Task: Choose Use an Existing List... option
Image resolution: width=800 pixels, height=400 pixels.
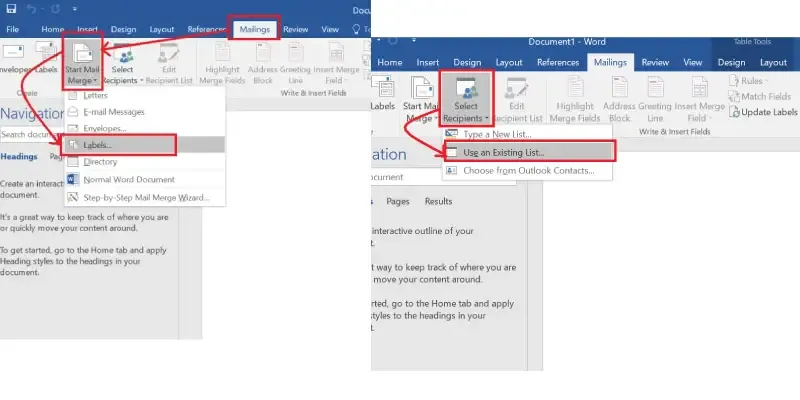Action: point(530,152)
